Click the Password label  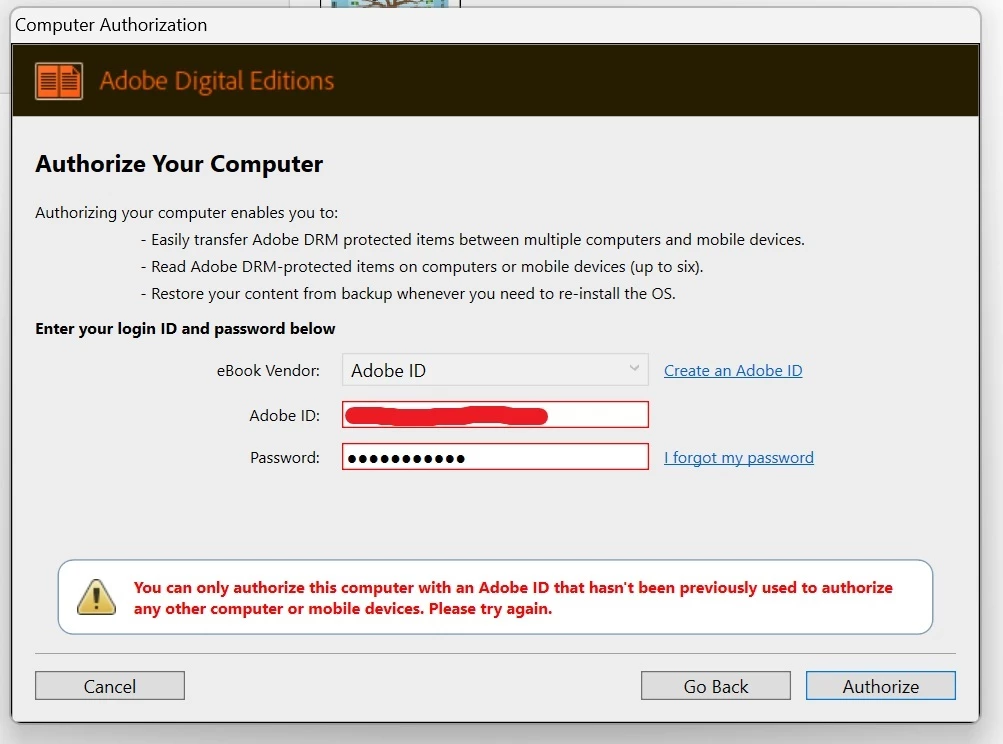(285, 457)
